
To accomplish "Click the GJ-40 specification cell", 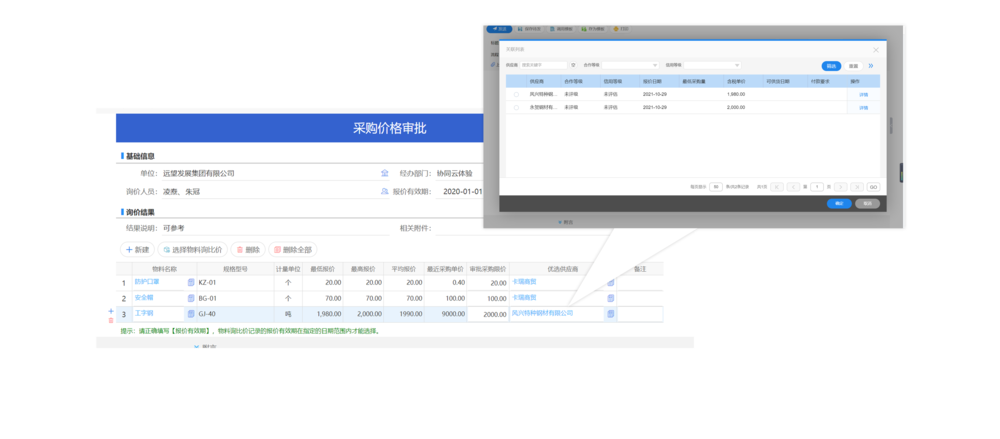I will (235, 315).
